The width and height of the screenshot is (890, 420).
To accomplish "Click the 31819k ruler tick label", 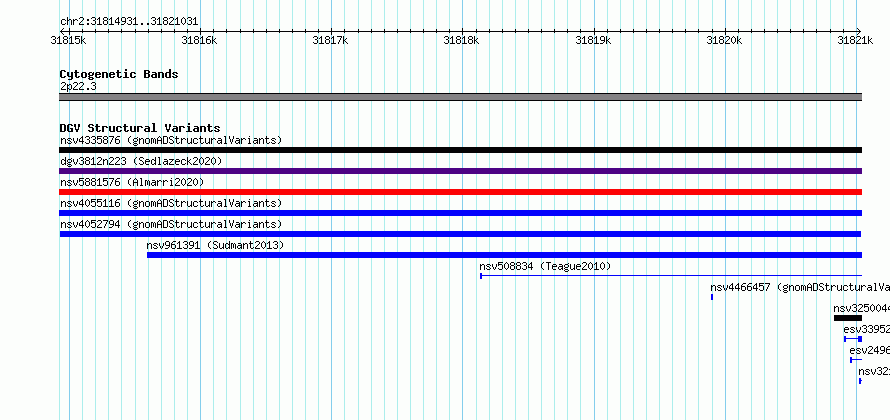I will (x=593, y=40).
